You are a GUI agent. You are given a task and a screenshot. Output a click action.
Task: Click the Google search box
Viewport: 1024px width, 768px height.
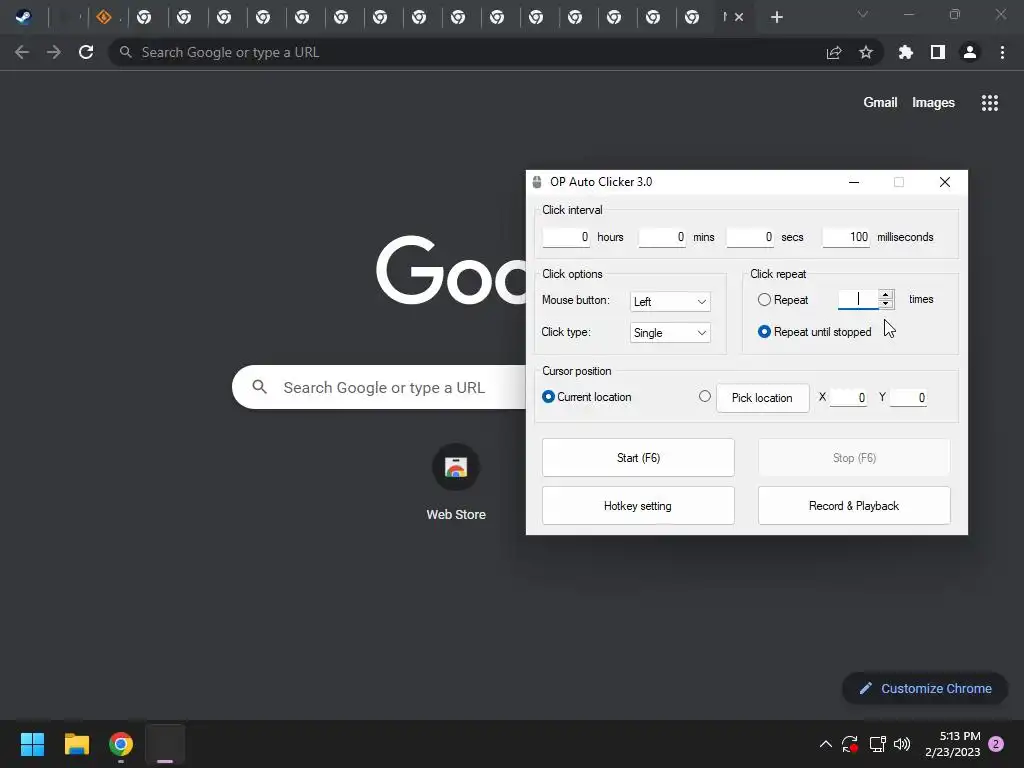pos(379,387)
